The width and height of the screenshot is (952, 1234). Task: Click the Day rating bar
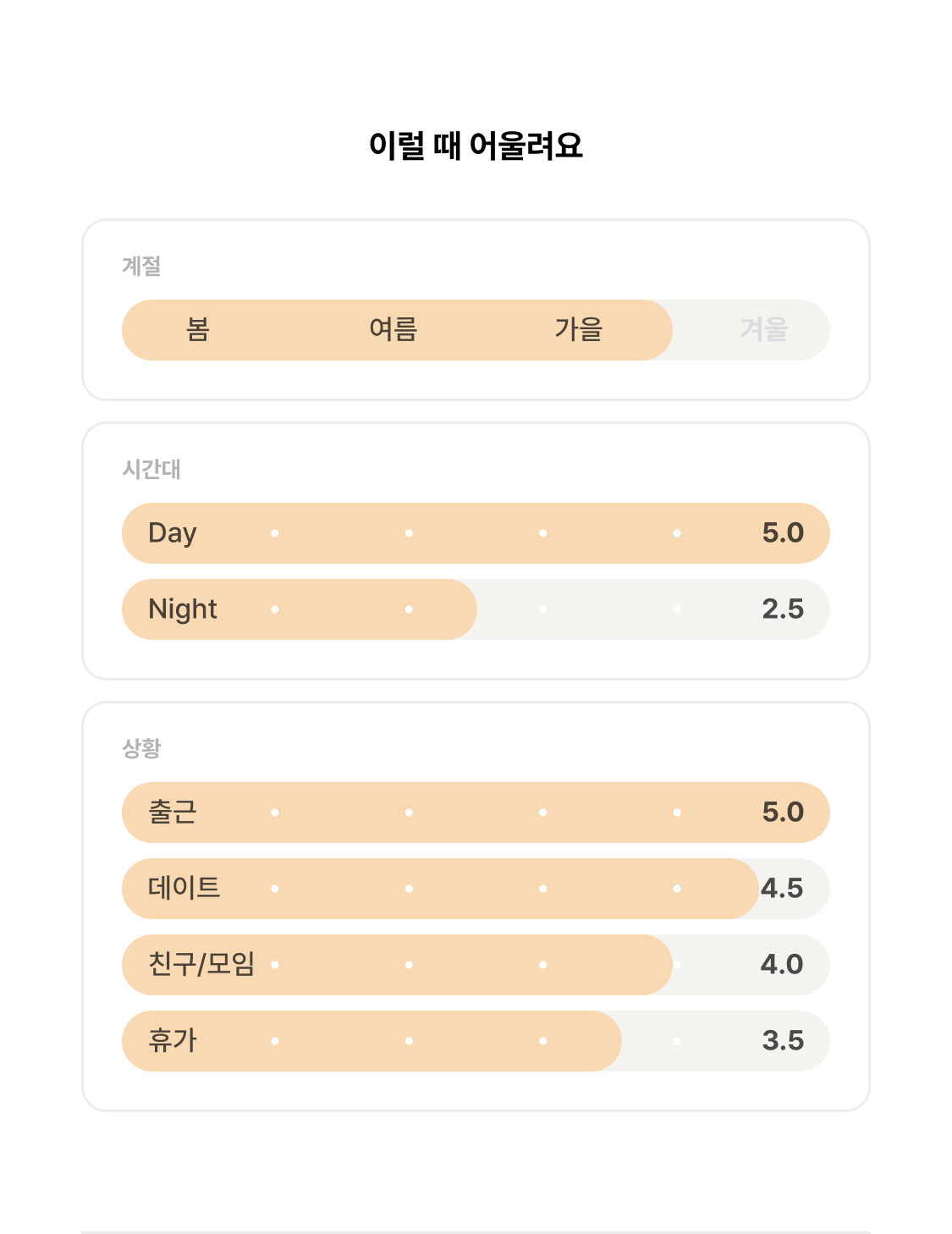[x=476, y=533]
